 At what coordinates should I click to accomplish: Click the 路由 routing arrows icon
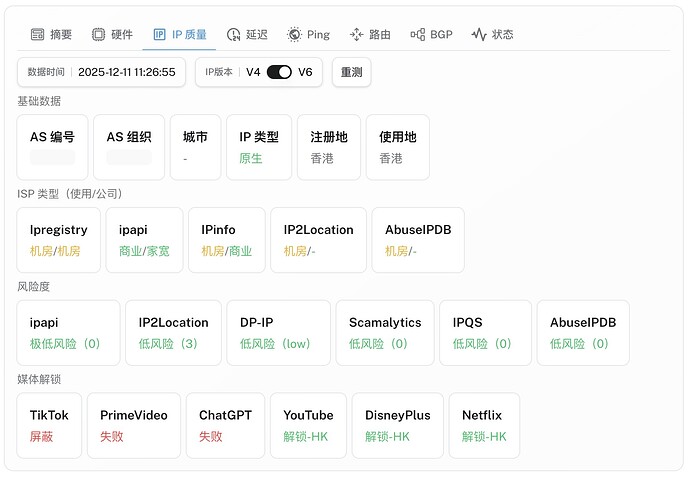pyautogui.click(x=356, y=34)
